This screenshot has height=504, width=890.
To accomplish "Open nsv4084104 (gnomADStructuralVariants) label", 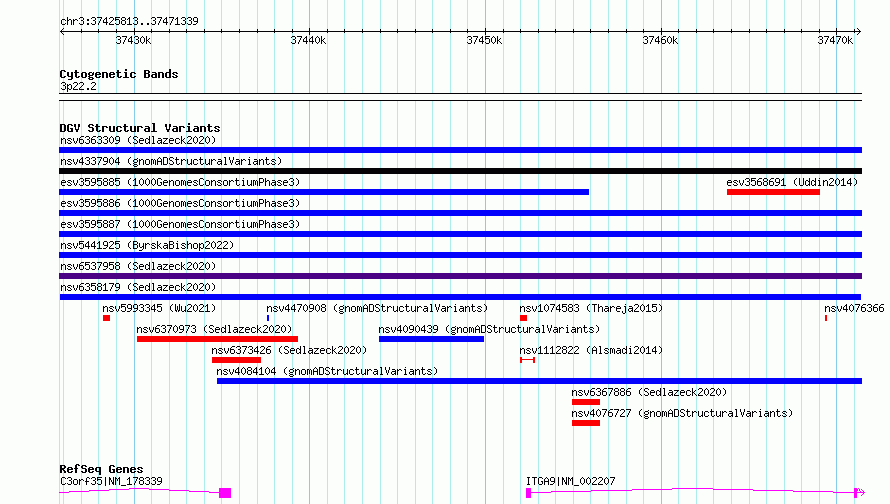I will [x=327, y=371].
